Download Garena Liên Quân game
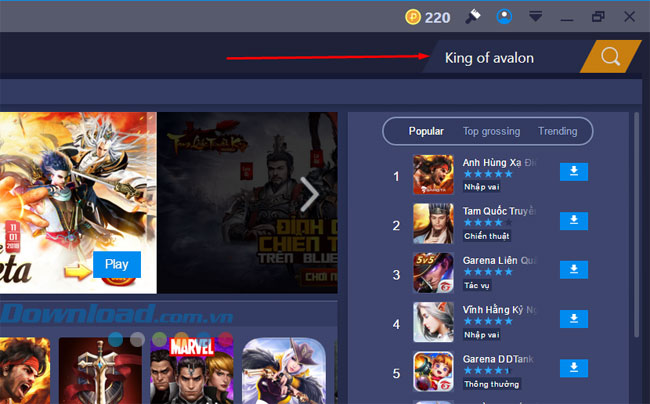Screen dimensions: 650x404 (x=573, y=270)
